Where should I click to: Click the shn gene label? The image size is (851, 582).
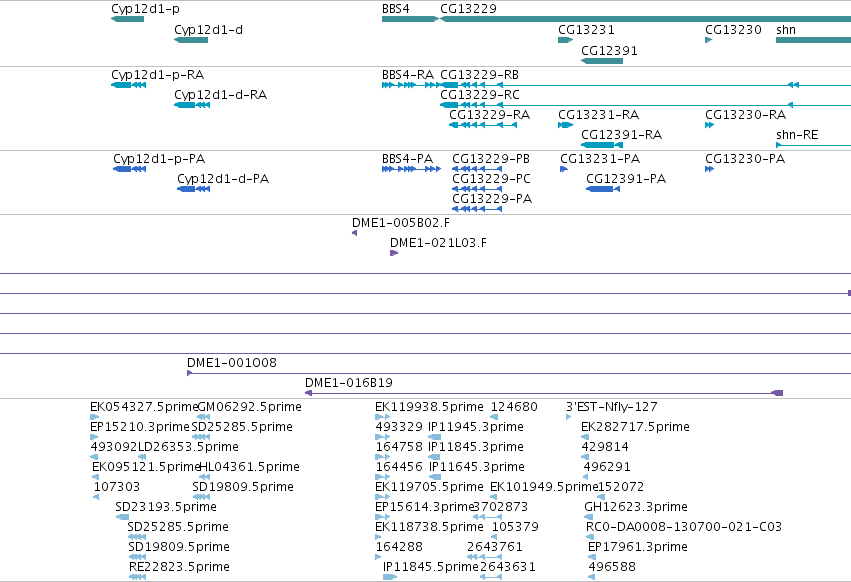pyautogui.click(x=786, y=30)
